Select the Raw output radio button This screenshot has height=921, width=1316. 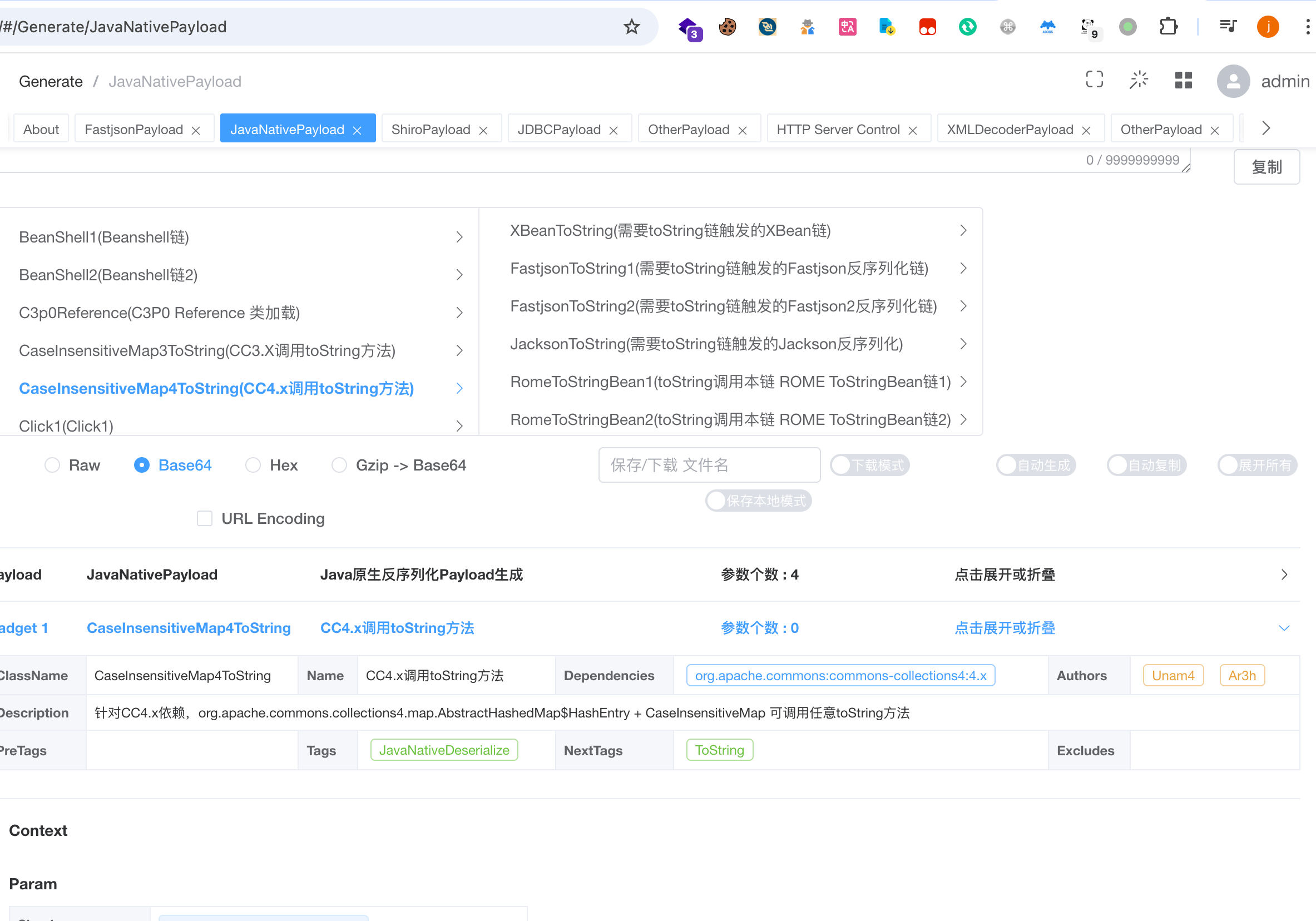(52, 465)
